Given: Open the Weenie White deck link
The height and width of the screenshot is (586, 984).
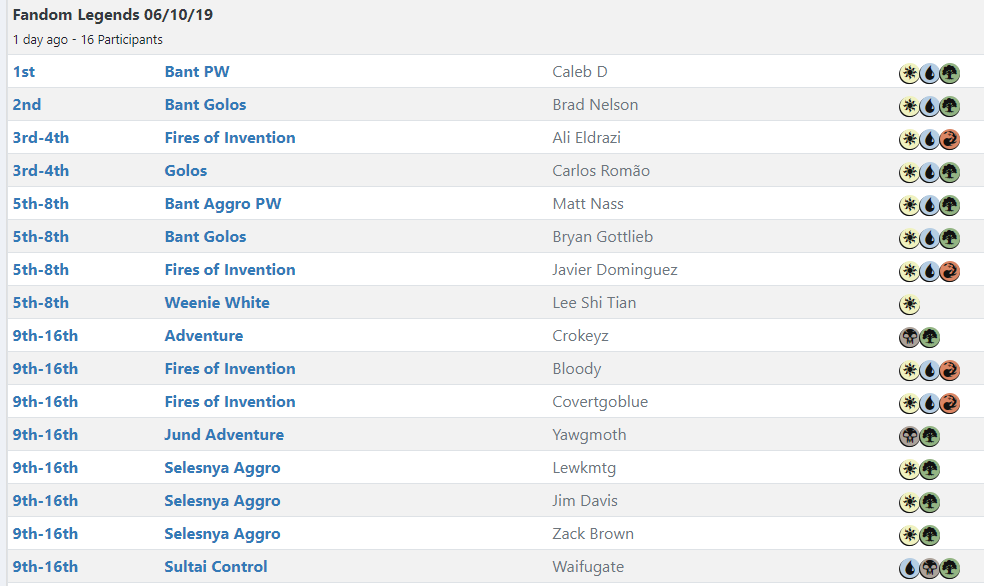Looking at the screenshot, I should pos(217,303).
